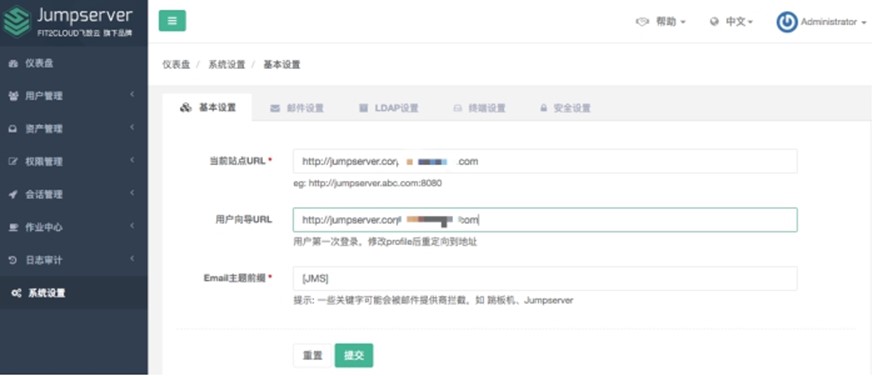Toggle the green hamburger sidebar button
Viewport: 873px width, 376px height.
172,21
